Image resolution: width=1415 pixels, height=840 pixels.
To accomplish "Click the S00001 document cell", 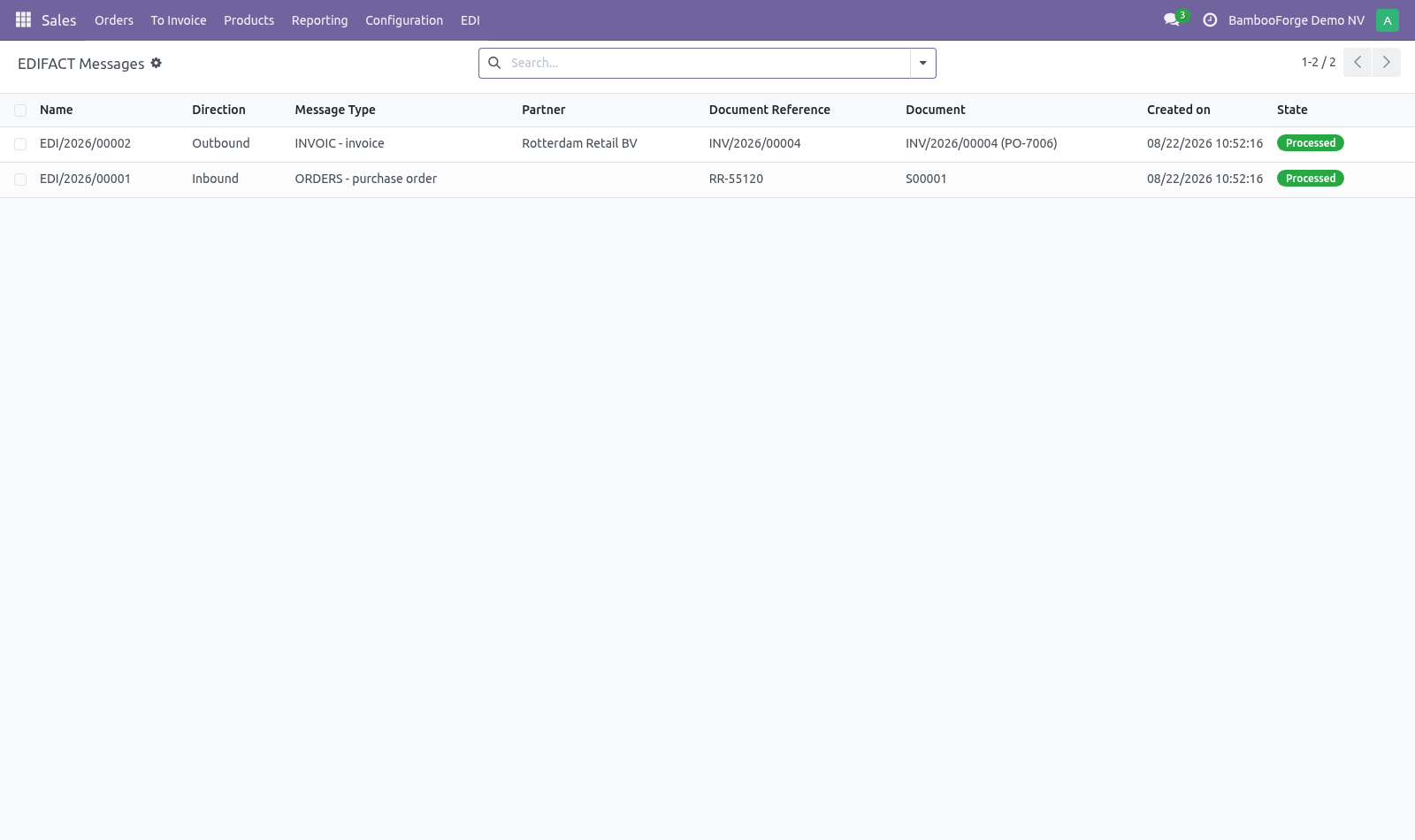I will pyautogui.click(x=926, y=179).
